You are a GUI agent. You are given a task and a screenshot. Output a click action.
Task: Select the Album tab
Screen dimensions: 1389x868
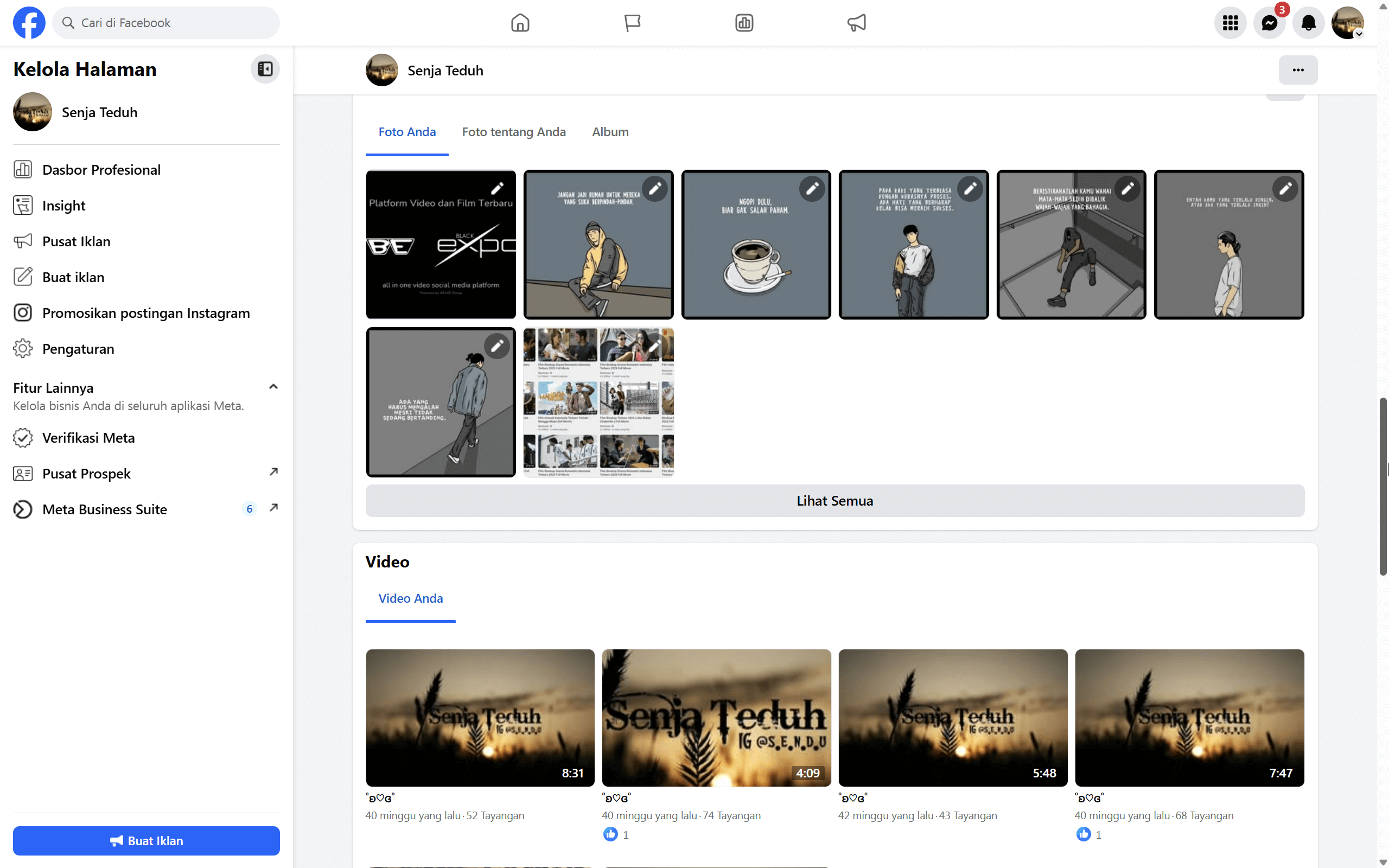point(609,131)
